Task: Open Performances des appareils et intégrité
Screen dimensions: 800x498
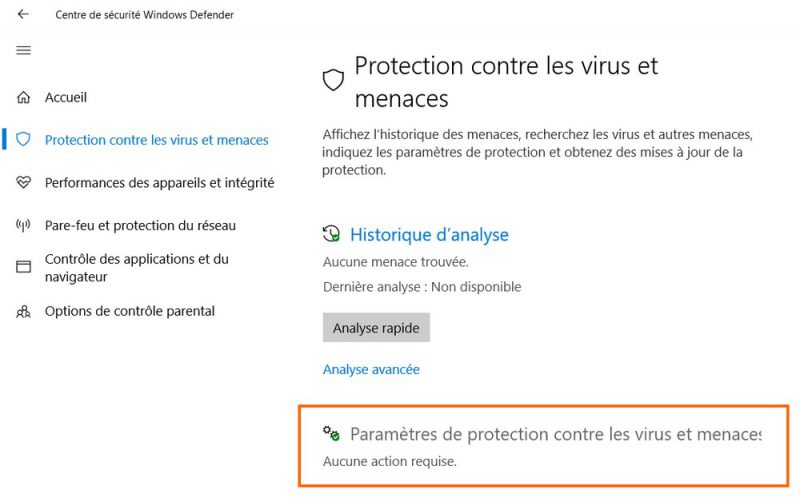Action: click(x=159, y=183)
